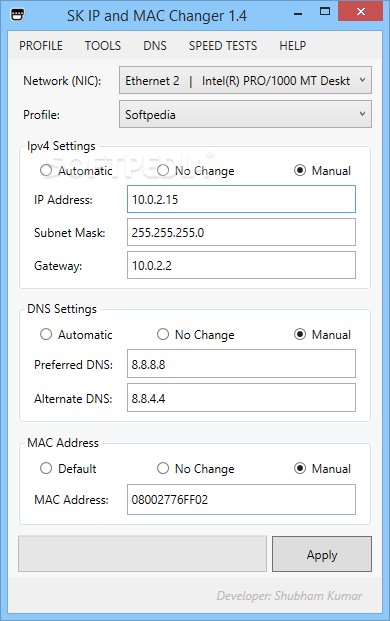Open the HELP menu
This screenshot has width=390, height=621.
coord(293,46)
